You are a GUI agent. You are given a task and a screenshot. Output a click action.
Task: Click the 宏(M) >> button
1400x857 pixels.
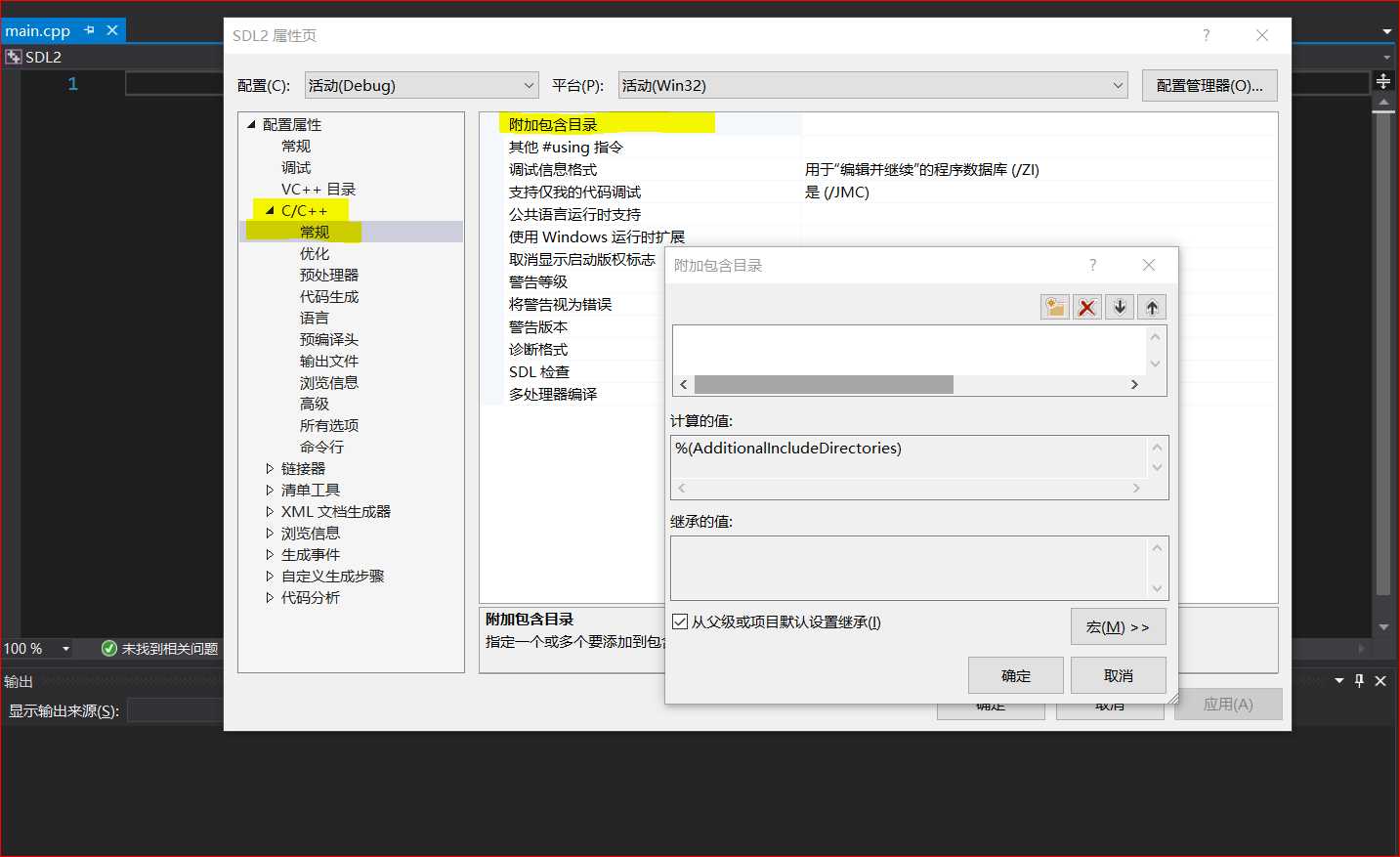pos(1119,626)
